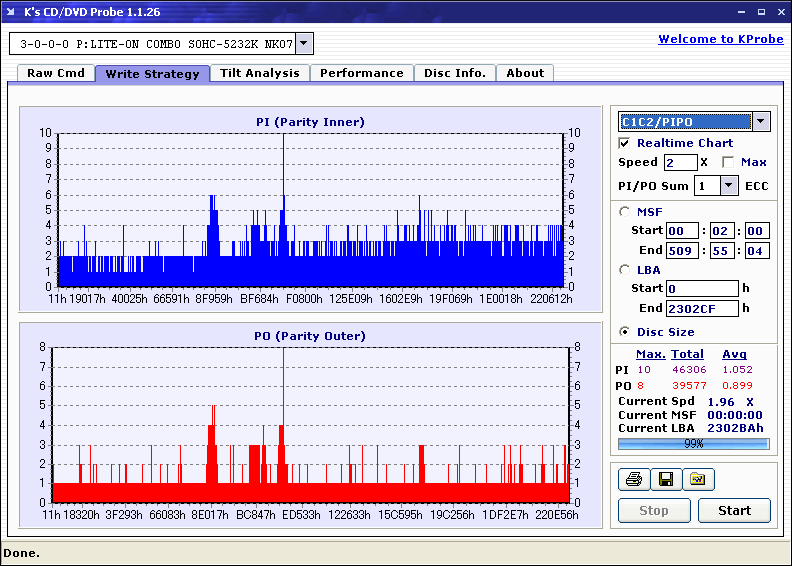Image resolution: width=792 pixels, height=566 pixels.
Task: Choose the Disc Size radio option
Action: (x=625, y=332)
